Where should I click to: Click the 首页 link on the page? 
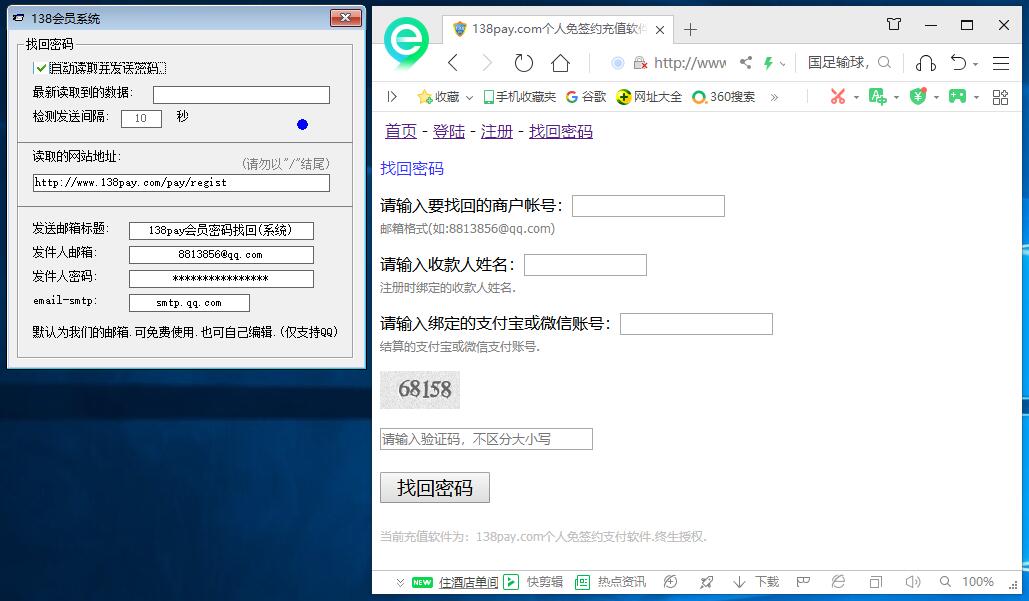pos(400,131)
